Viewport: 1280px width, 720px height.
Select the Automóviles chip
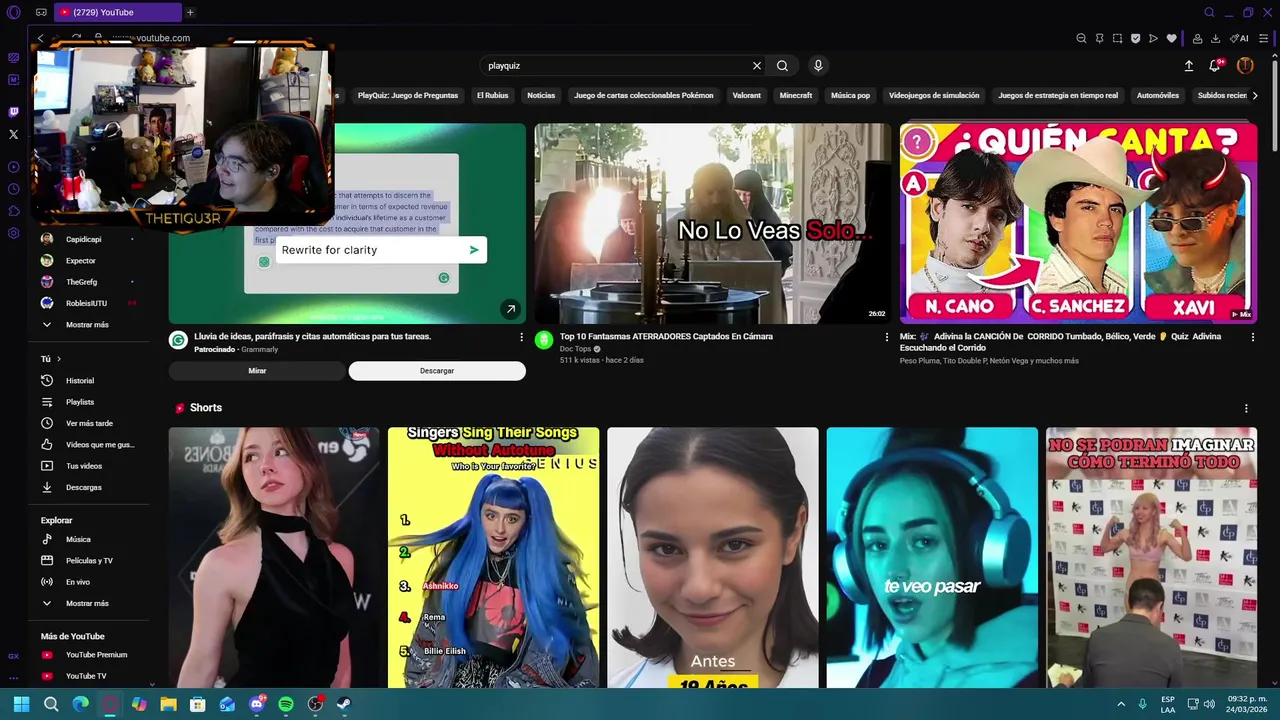click(1158, 96)
